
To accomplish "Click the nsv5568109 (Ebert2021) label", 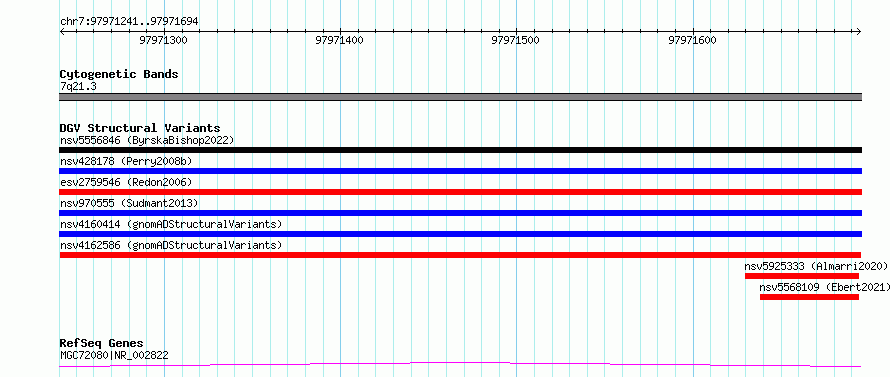I will tap(824, 287).
